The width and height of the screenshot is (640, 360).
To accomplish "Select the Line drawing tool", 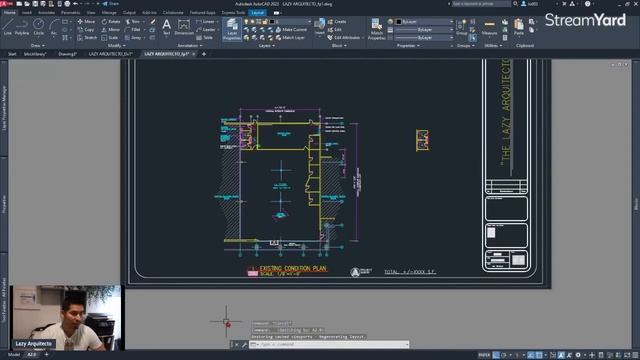I will pyautogui.click(x=7, y=27).
